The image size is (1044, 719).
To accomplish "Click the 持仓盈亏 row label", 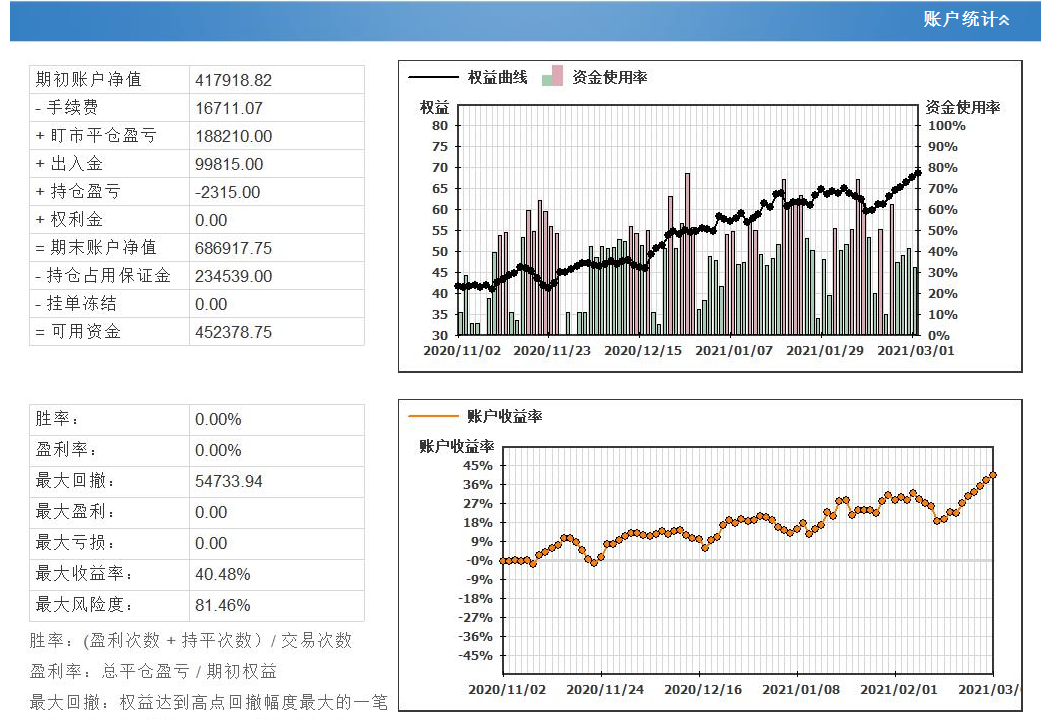I will (x=78, y=192).
